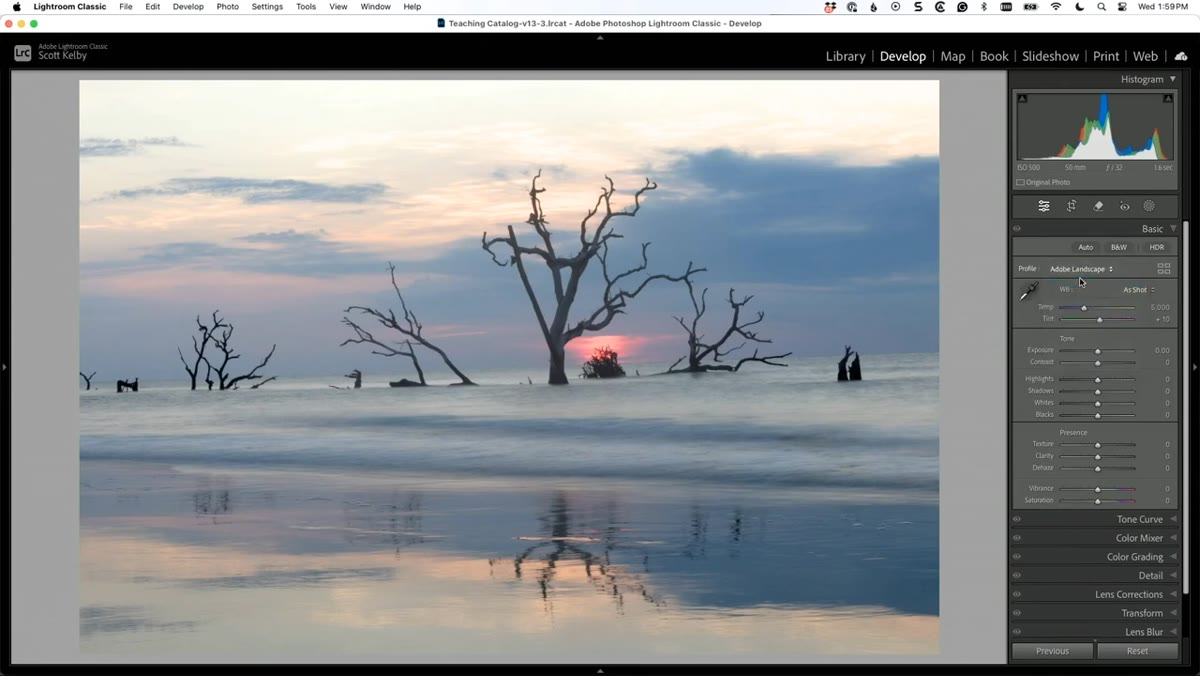This screenshot has height=676, width=1200.
Task: Switch to the Library module
Action: pyautogui.click(x=845, y=56)
